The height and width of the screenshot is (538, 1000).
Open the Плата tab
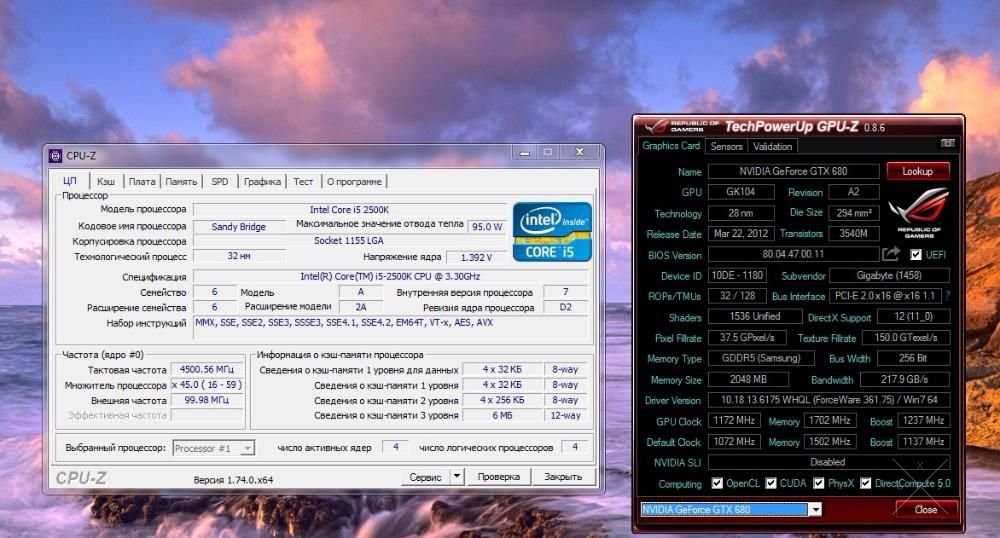[142, 182]
